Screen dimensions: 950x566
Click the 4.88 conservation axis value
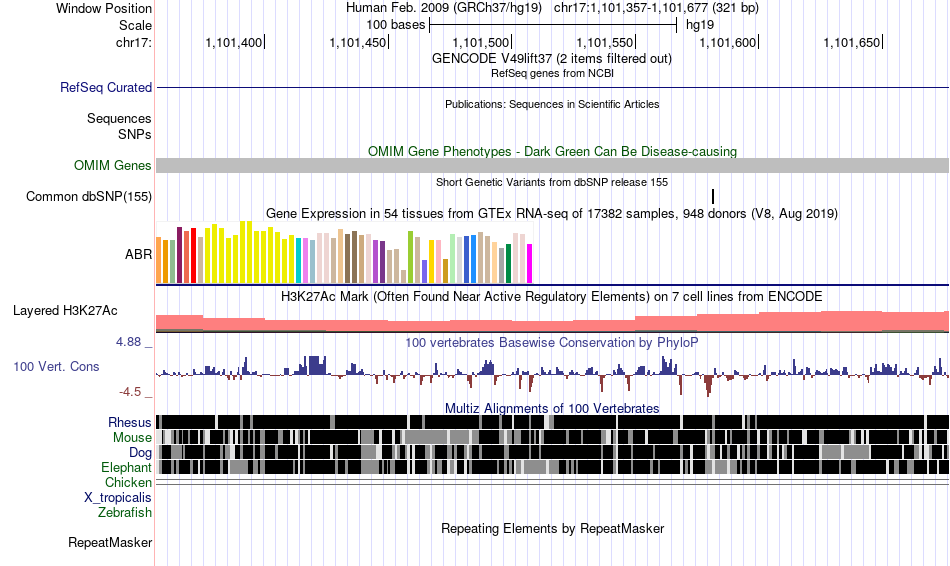128,342
